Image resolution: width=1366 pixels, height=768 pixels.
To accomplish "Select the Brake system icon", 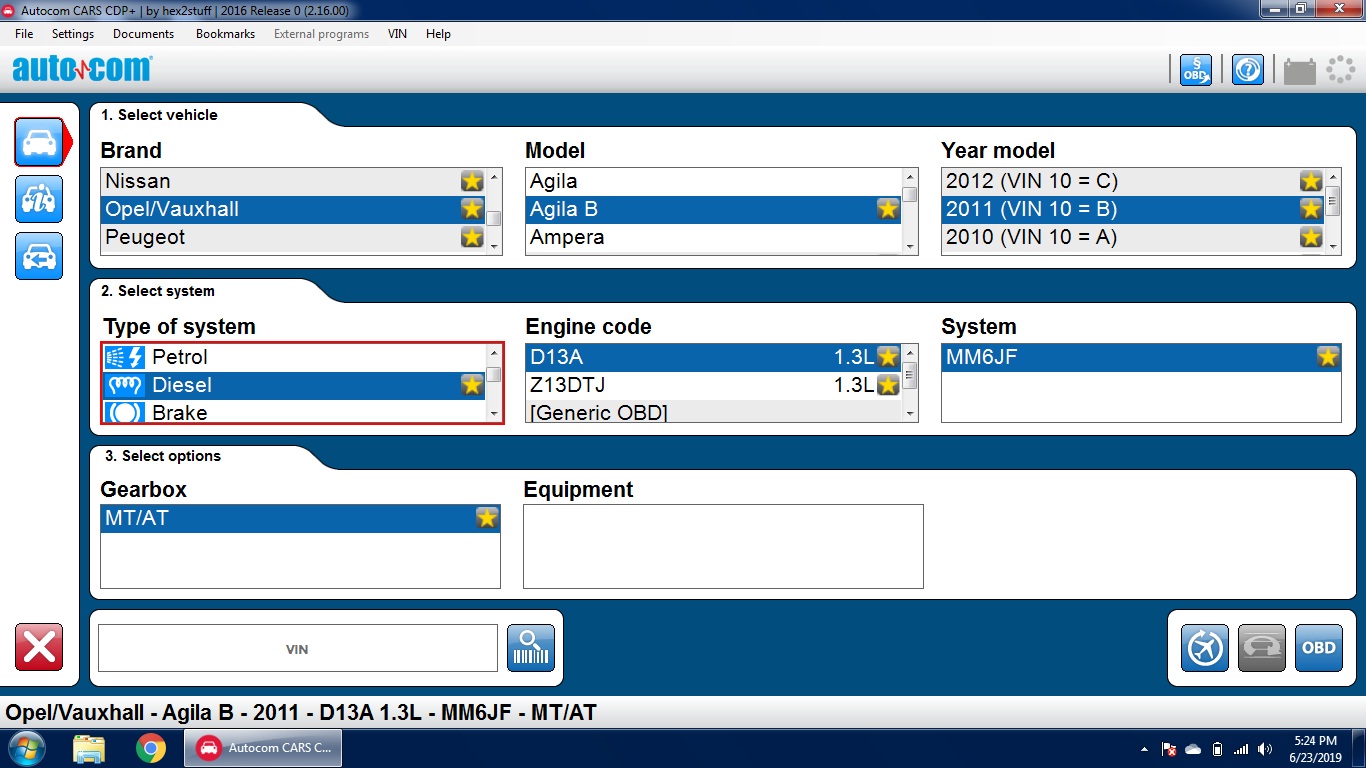I will point(125,412).
